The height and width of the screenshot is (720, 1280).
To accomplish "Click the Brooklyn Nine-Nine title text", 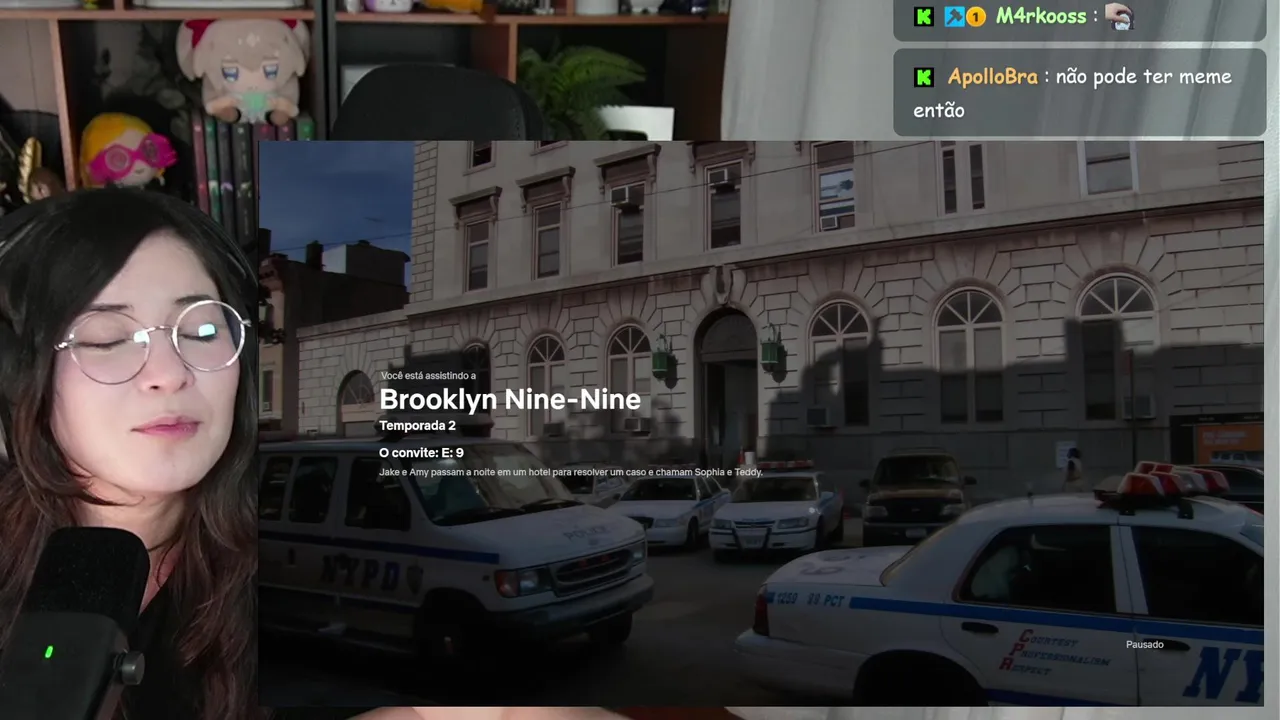I will coord(510,399).
